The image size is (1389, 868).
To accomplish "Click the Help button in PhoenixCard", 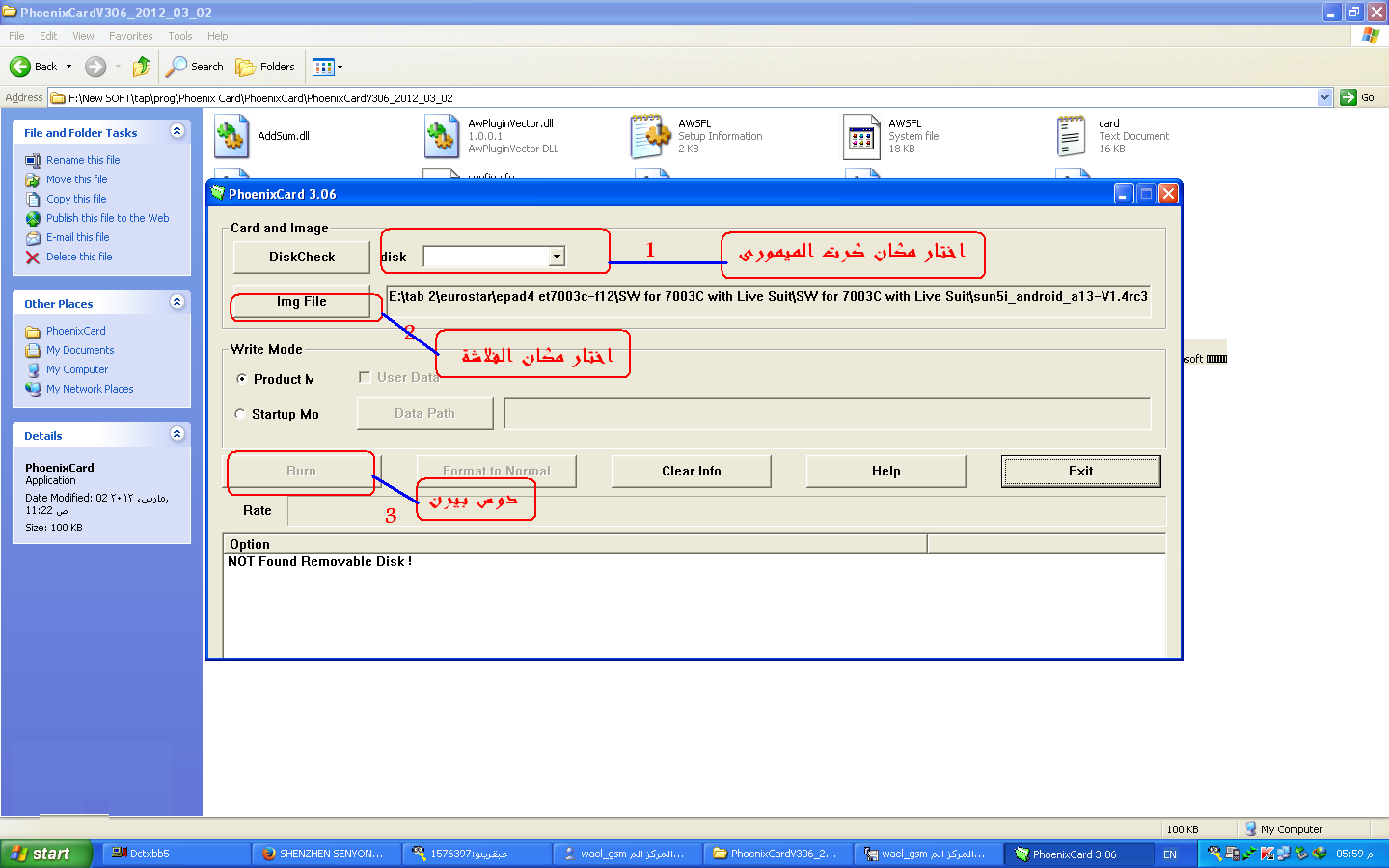I will [x=886, y=471].
